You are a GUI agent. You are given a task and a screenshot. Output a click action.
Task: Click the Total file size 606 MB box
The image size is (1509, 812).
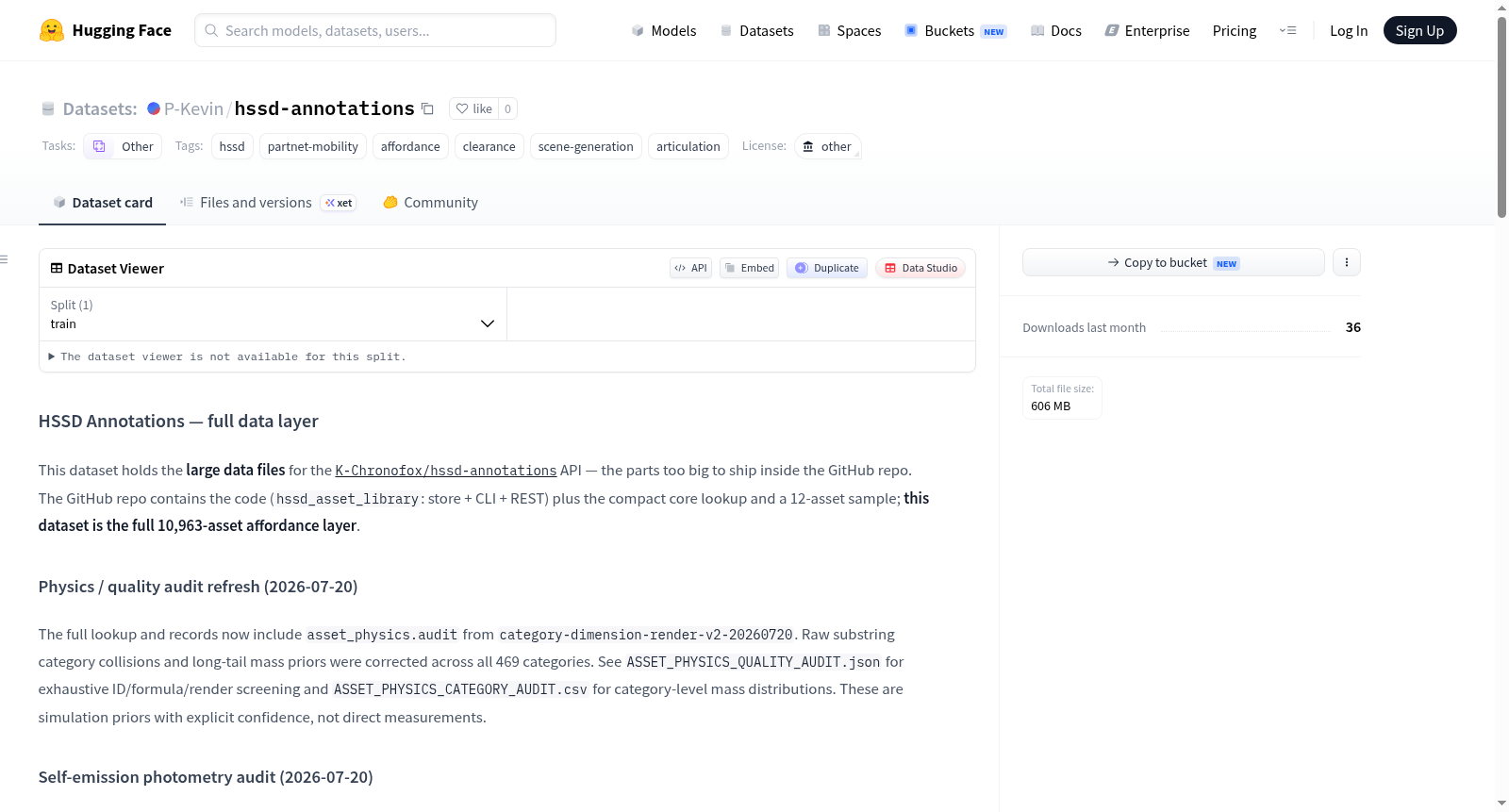pyautogui.click(x=1063, y=398)
